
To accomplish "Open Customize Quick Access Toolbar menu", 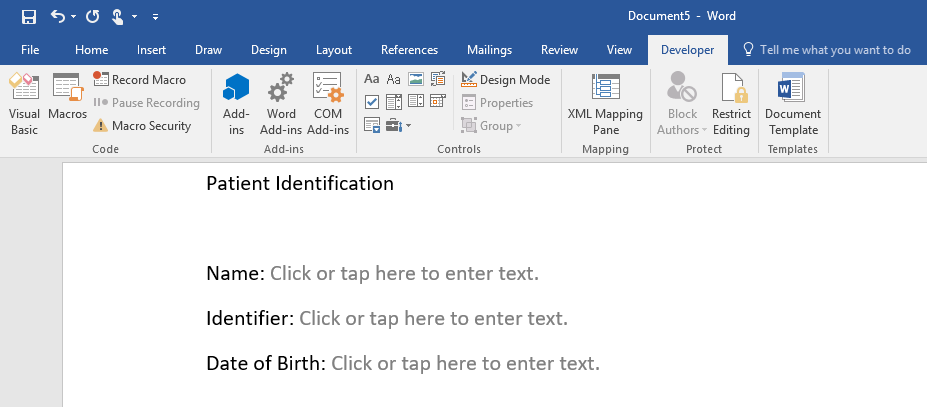I will 155,17.
